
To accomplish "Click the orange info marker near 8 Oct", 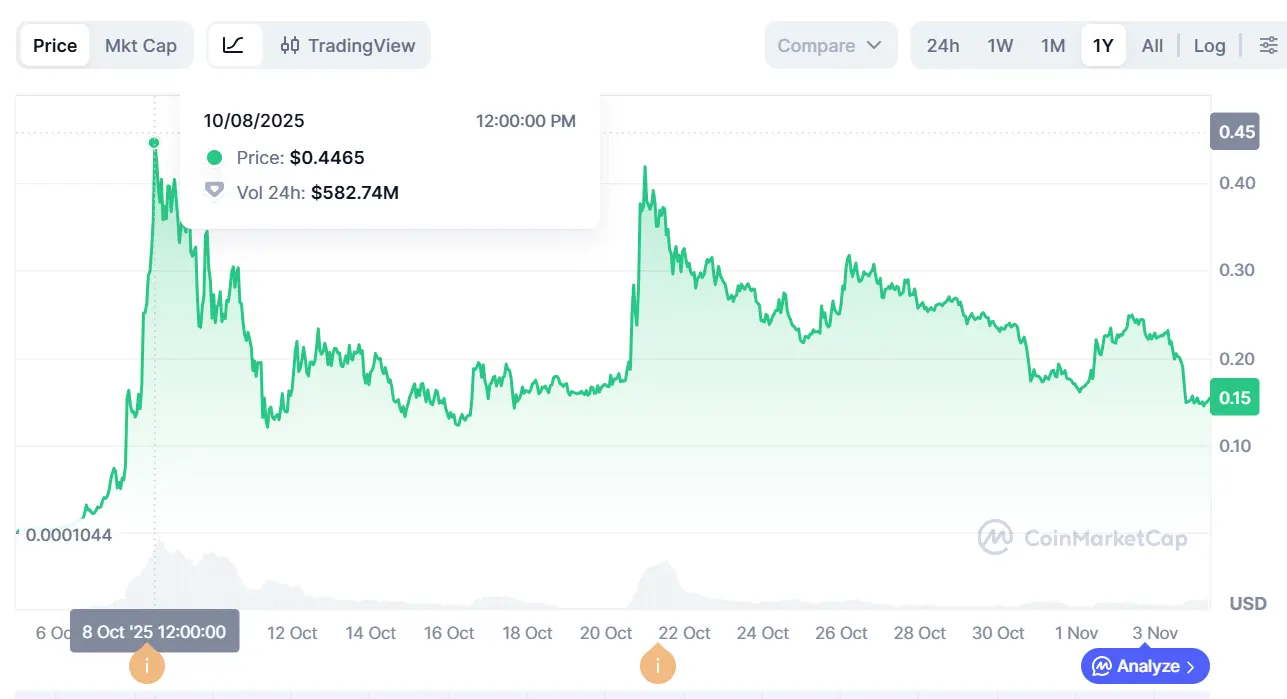I will [x=148, y=665].
